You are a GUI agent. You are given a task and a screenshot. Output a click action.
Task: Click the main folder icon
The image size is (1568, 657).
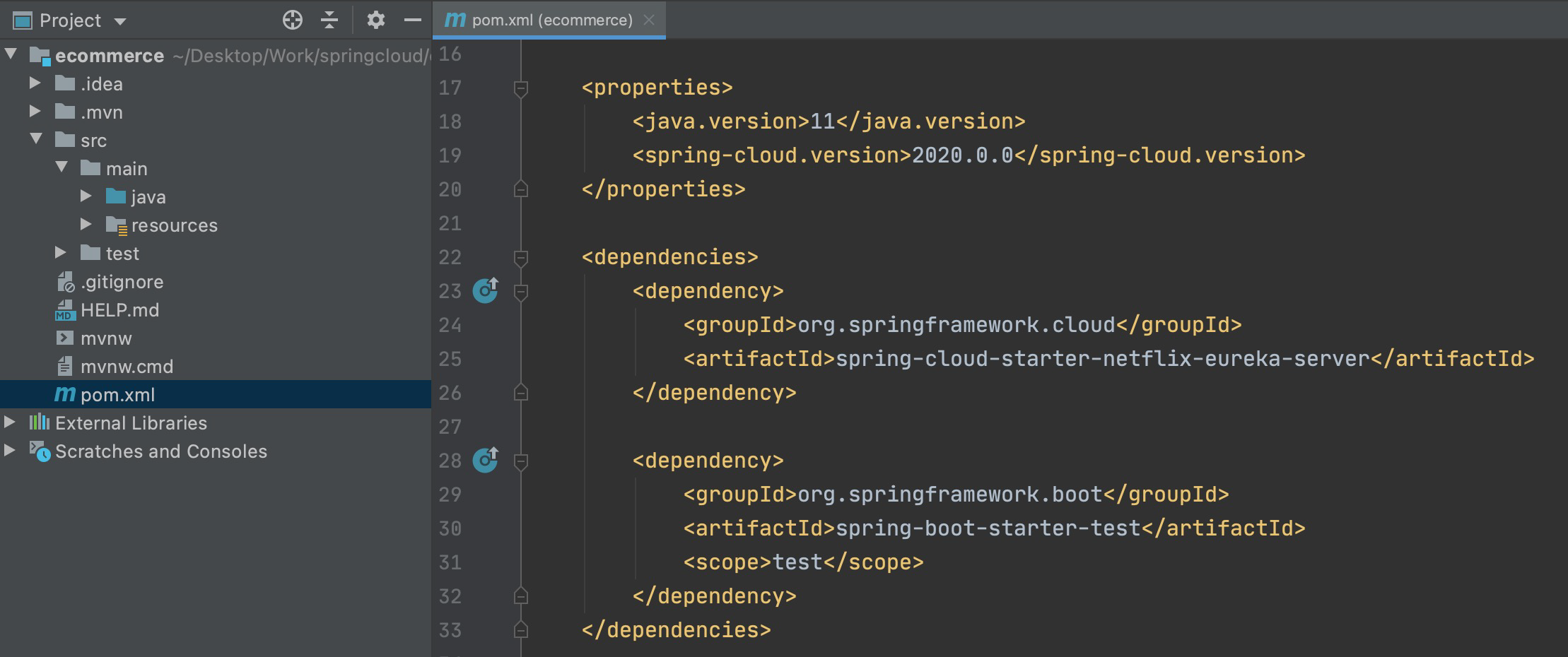pos(90,168)
